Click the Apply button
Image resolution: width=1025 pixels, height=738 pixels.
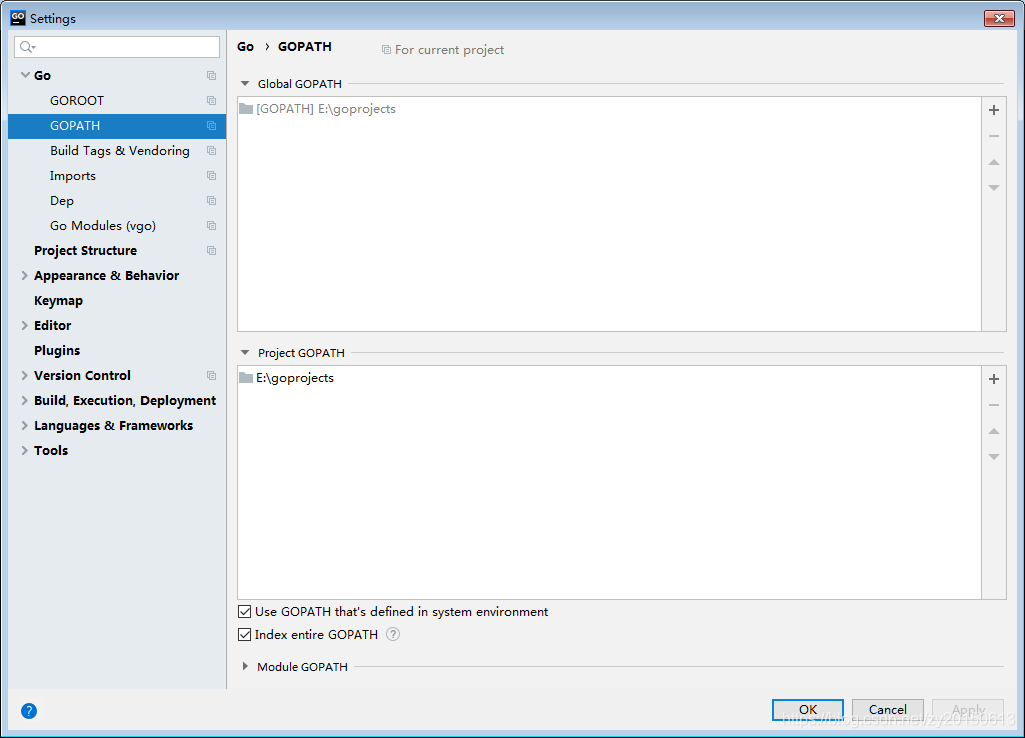click(x=967, y=709)
